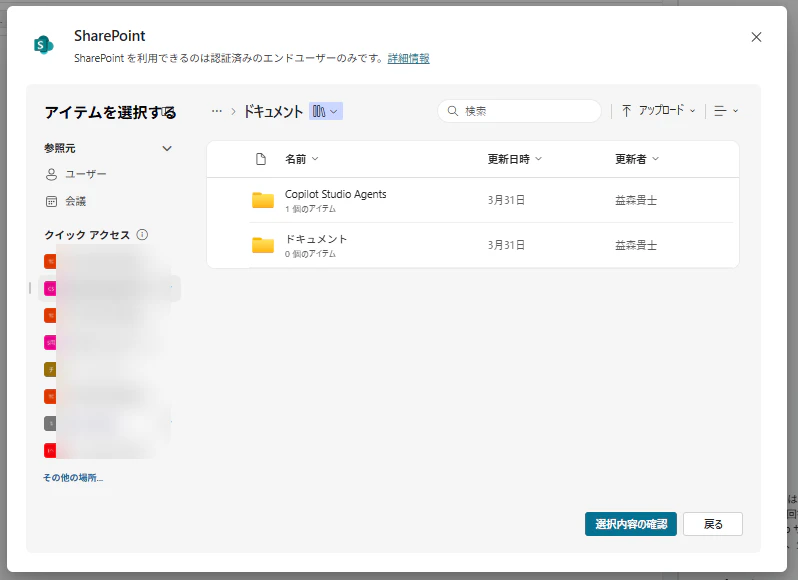The image size is (798, 580).
Task: Click the meeting calendar icon
Action: tap(51, 201)
